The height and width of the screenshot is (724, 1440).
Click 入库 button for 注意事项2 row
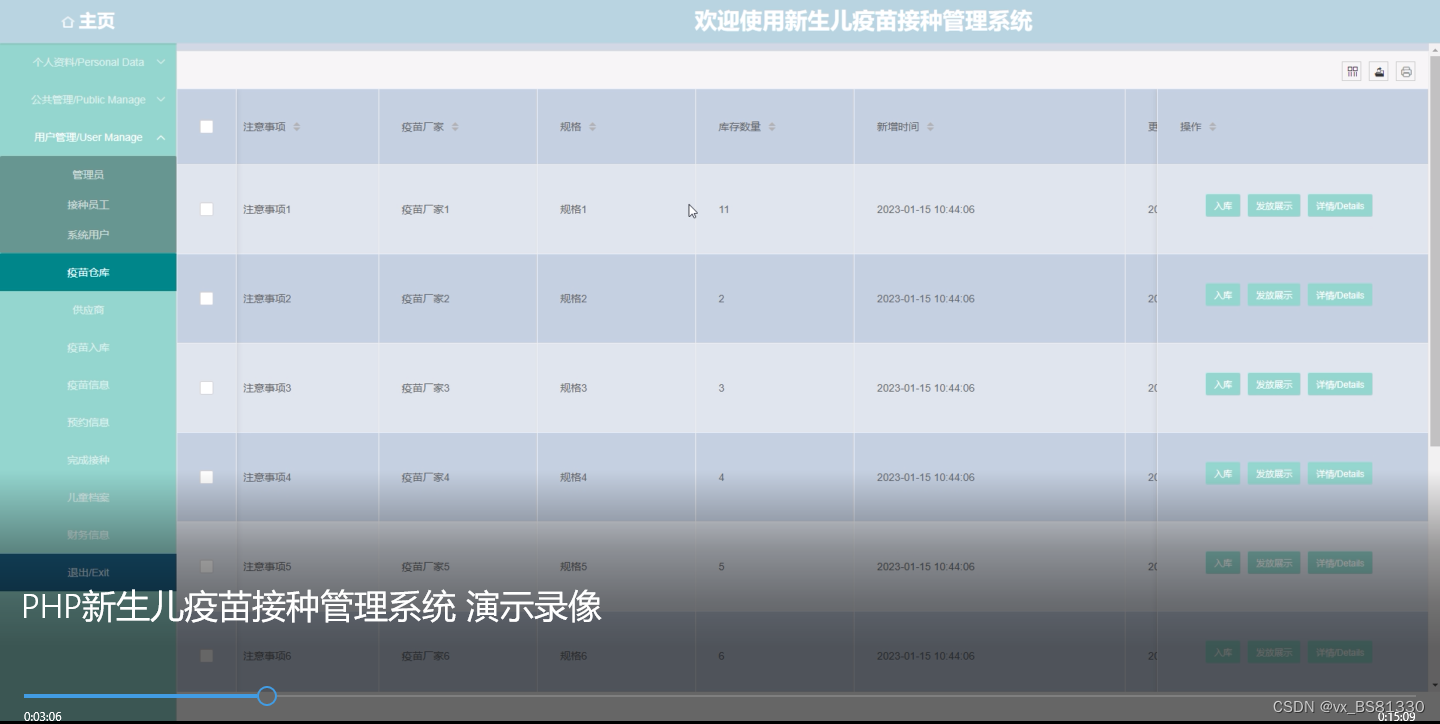coord(1223,295)
